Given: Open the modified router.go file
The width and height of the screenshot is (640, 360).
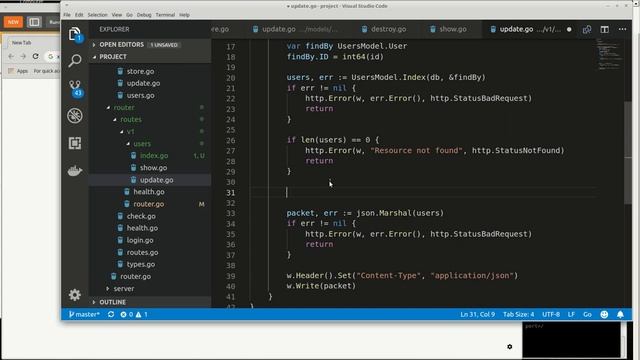Looking at the screenshot, I should coord(149,204).
